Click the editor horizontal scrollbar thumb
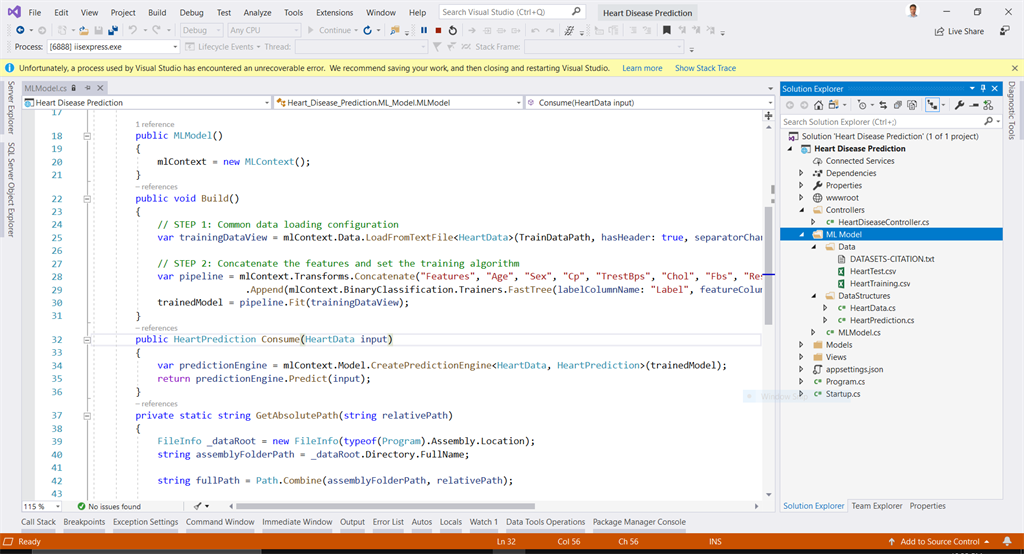 click(x=385, y=506)
